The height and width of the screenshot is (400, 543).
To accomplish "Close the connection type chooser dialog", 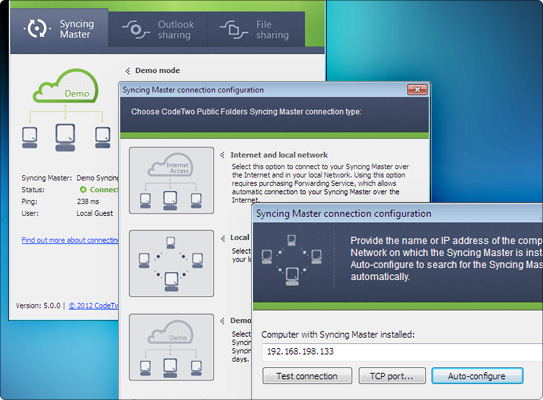I will coord(417,90).
